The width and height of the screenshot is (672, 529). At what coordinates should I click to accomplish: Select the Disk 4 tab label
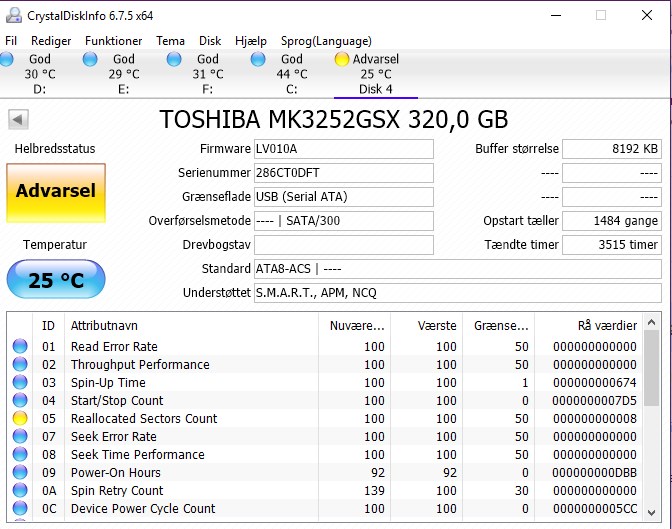click(x=375, y=89)
